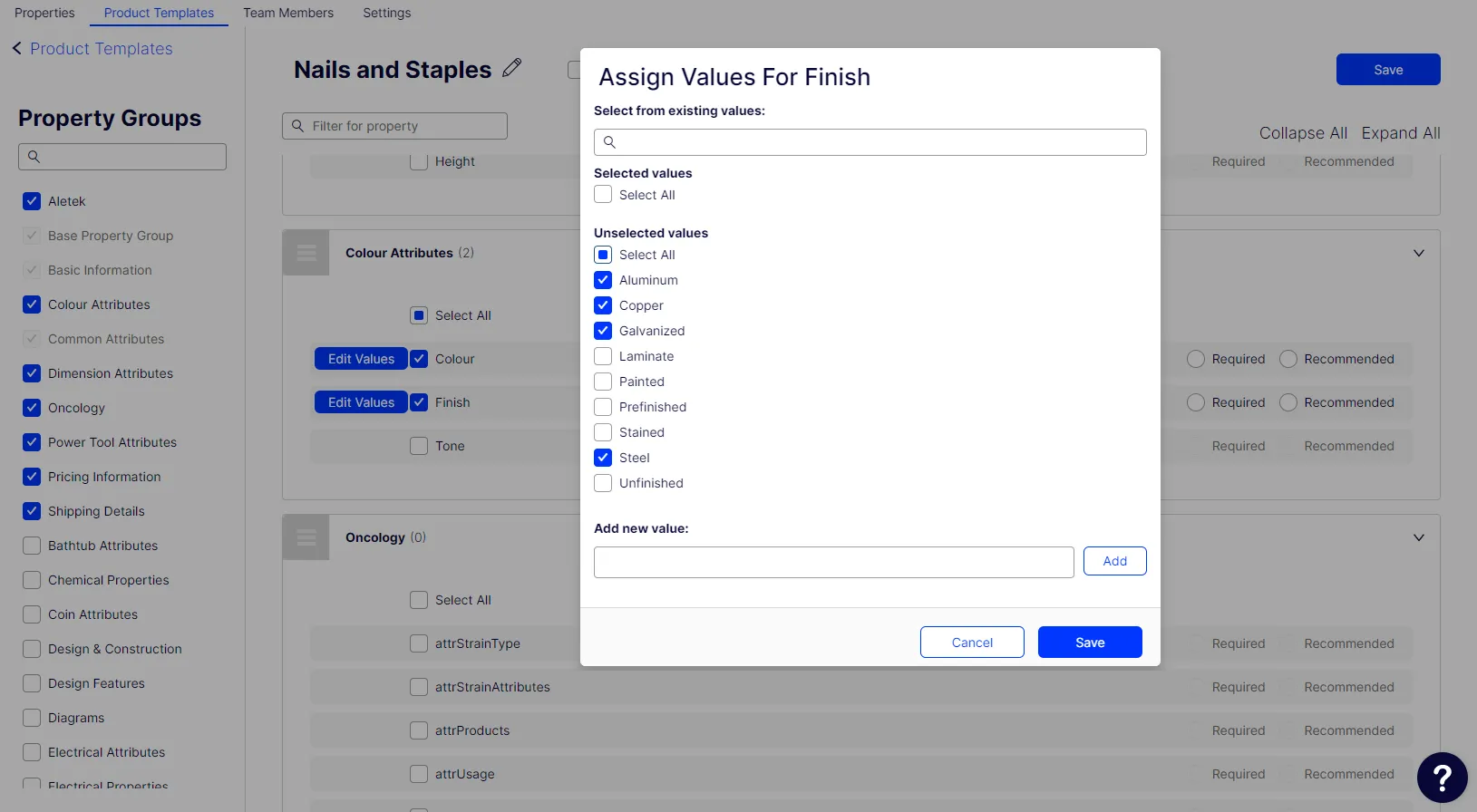Click the magnifier icon in Property Groups search
1477x812 pixels.
pos(34,157)
